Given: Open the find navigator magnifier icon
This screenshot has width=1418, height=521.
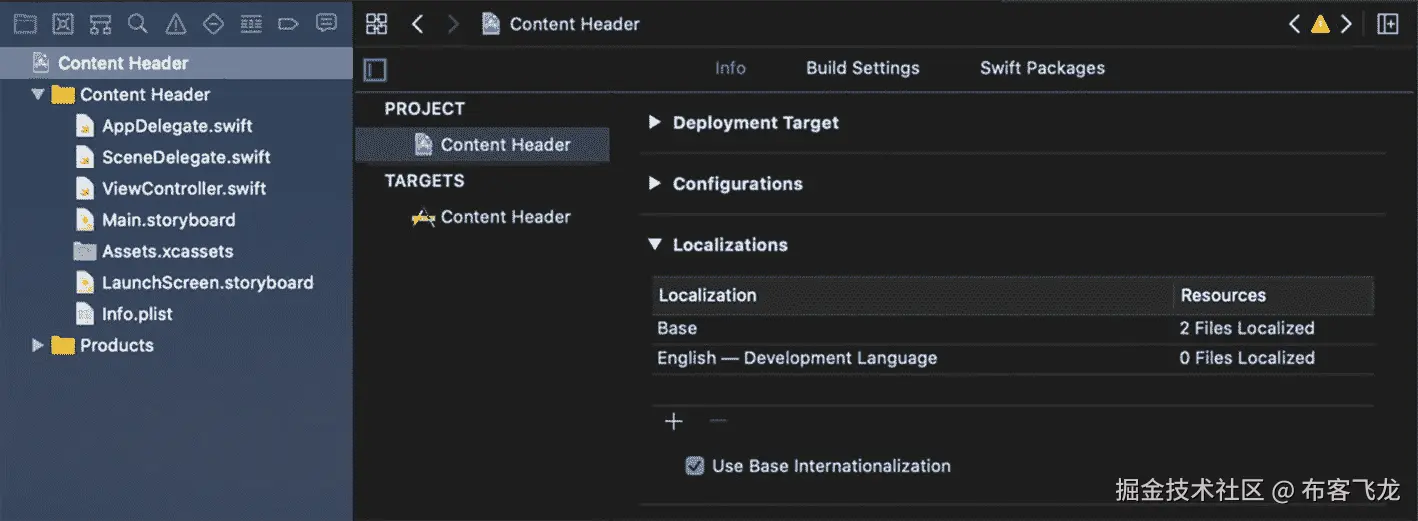Looking at the screenshot, I should (138, 24).
